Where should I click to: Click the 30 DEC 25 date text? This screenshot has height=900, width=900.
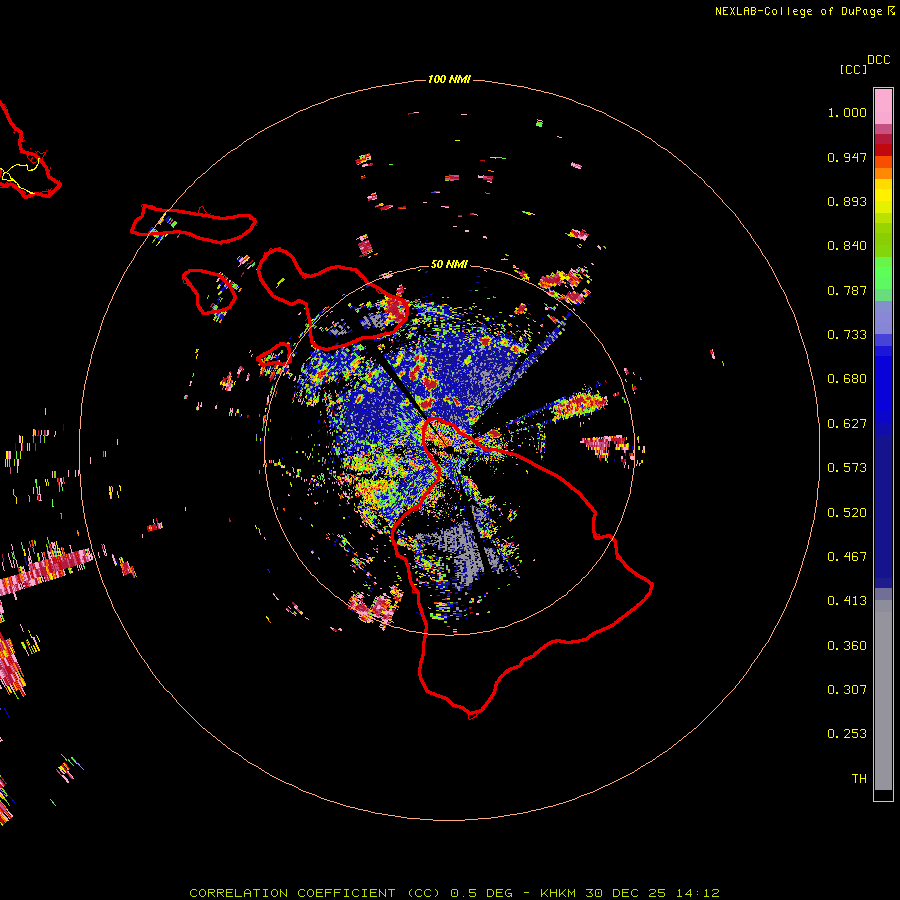pos(627,893)
